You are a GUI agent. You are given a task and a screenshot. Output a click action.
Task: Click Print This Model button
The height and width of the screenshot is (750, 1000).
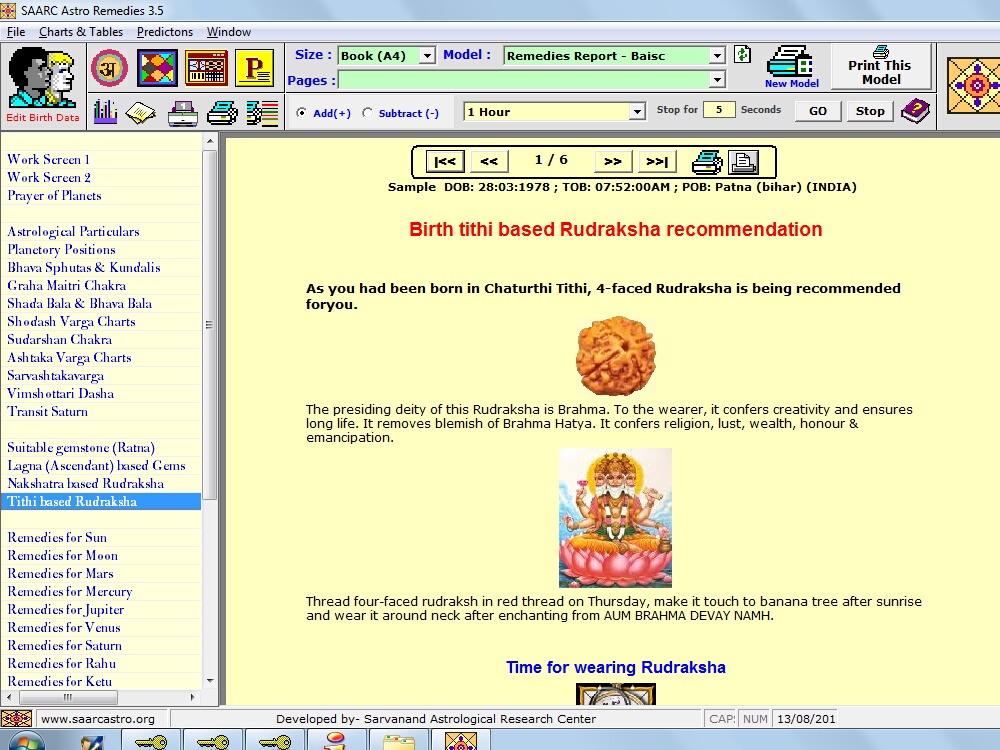879,66
